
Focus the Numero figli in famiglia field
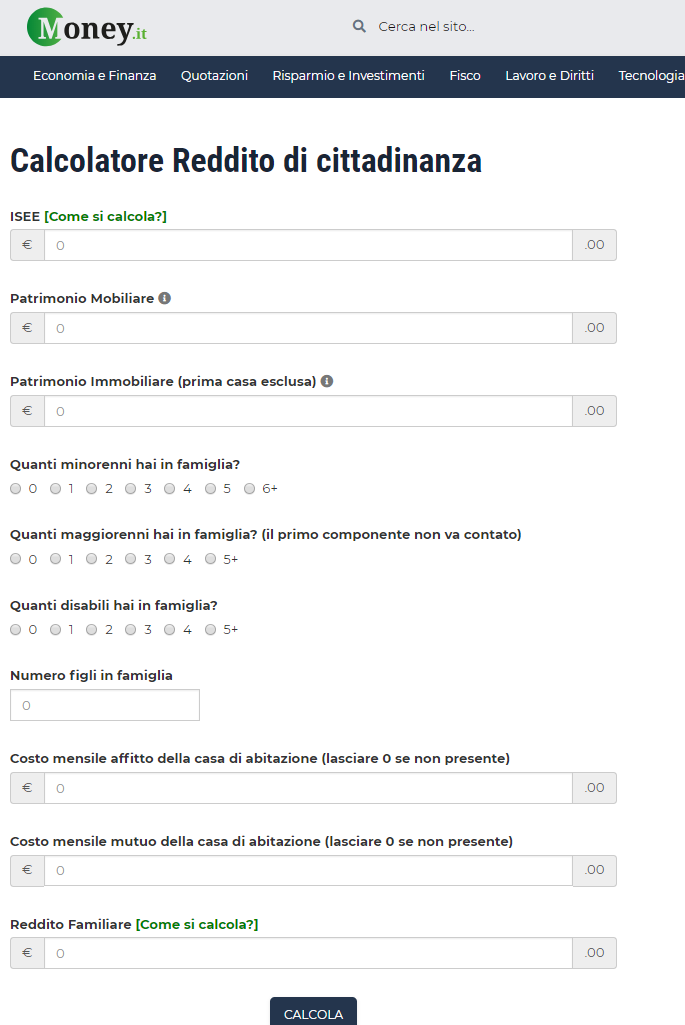[105, 705]
